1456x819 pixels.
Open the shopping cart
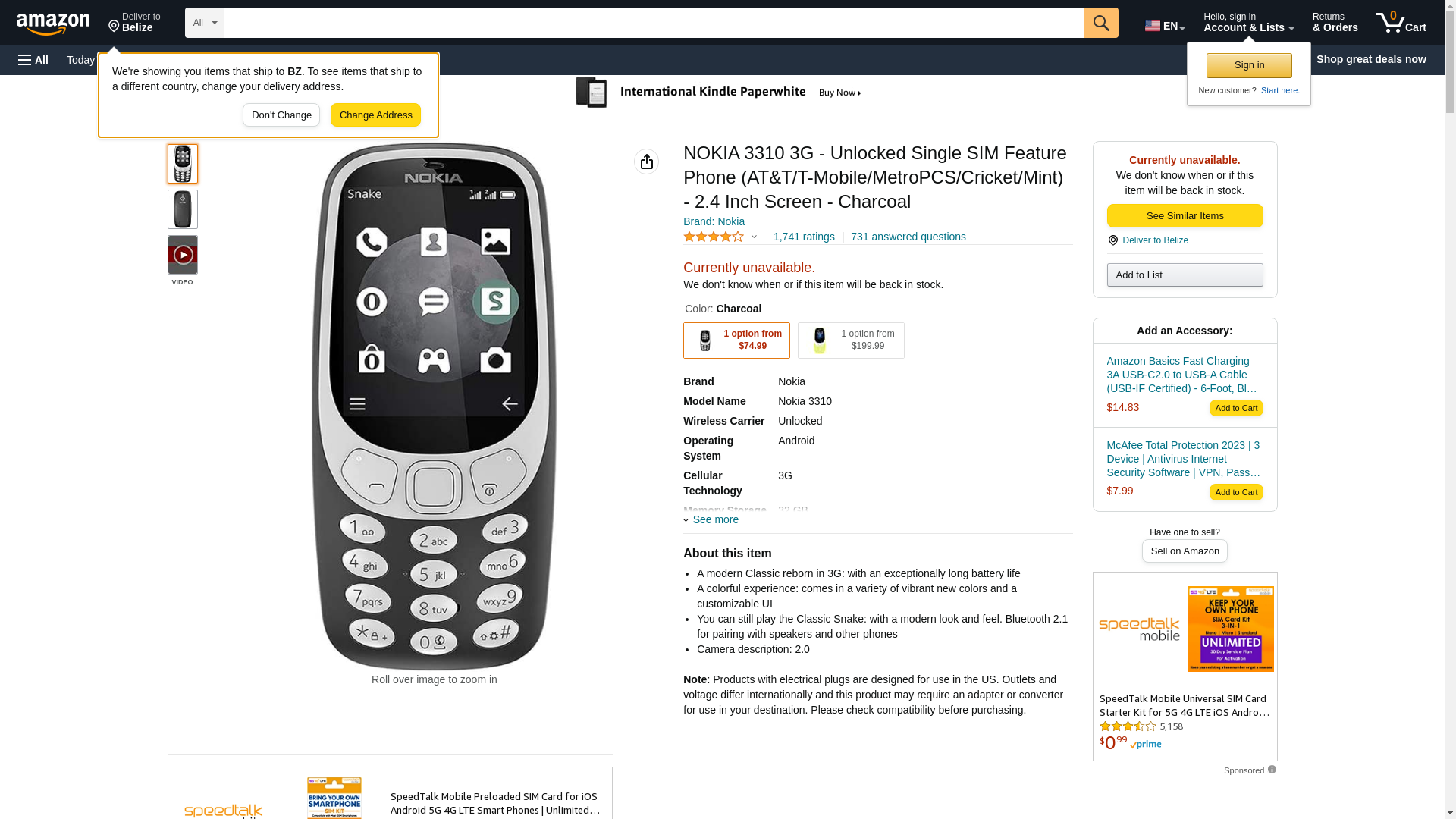click(x=1401, y=23)
